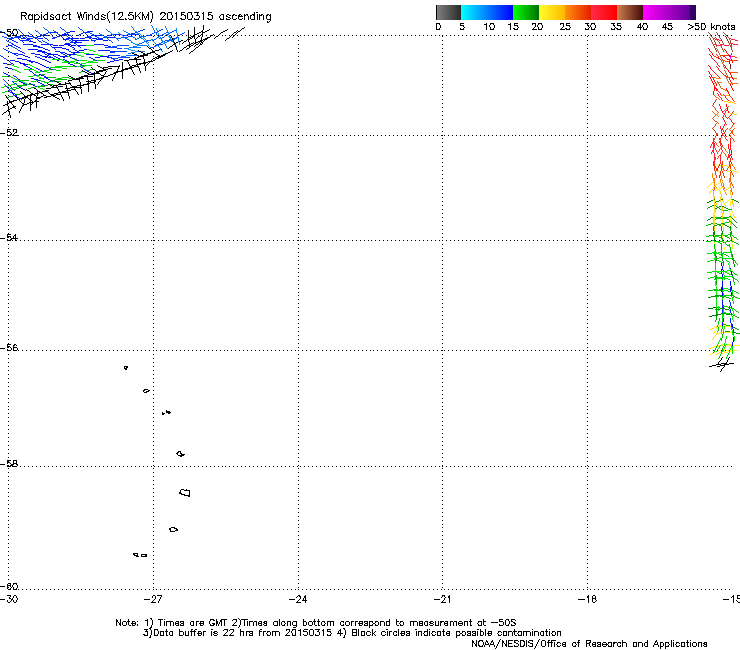This screenshot has width=740, height=650.
Task: Click the '-24' longitude axis label
Action: [298, 599]
